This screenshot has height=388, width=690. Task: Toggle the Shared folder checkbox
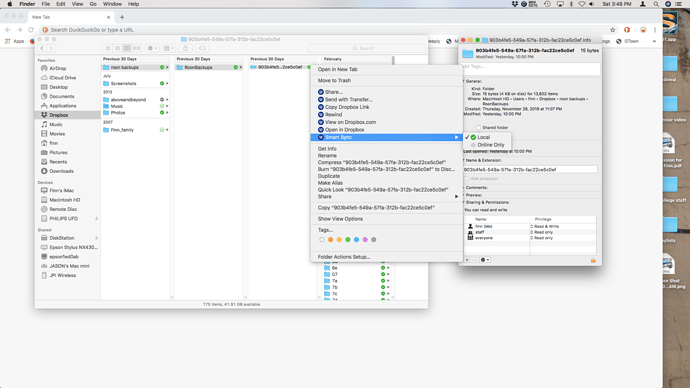[478, 128]
